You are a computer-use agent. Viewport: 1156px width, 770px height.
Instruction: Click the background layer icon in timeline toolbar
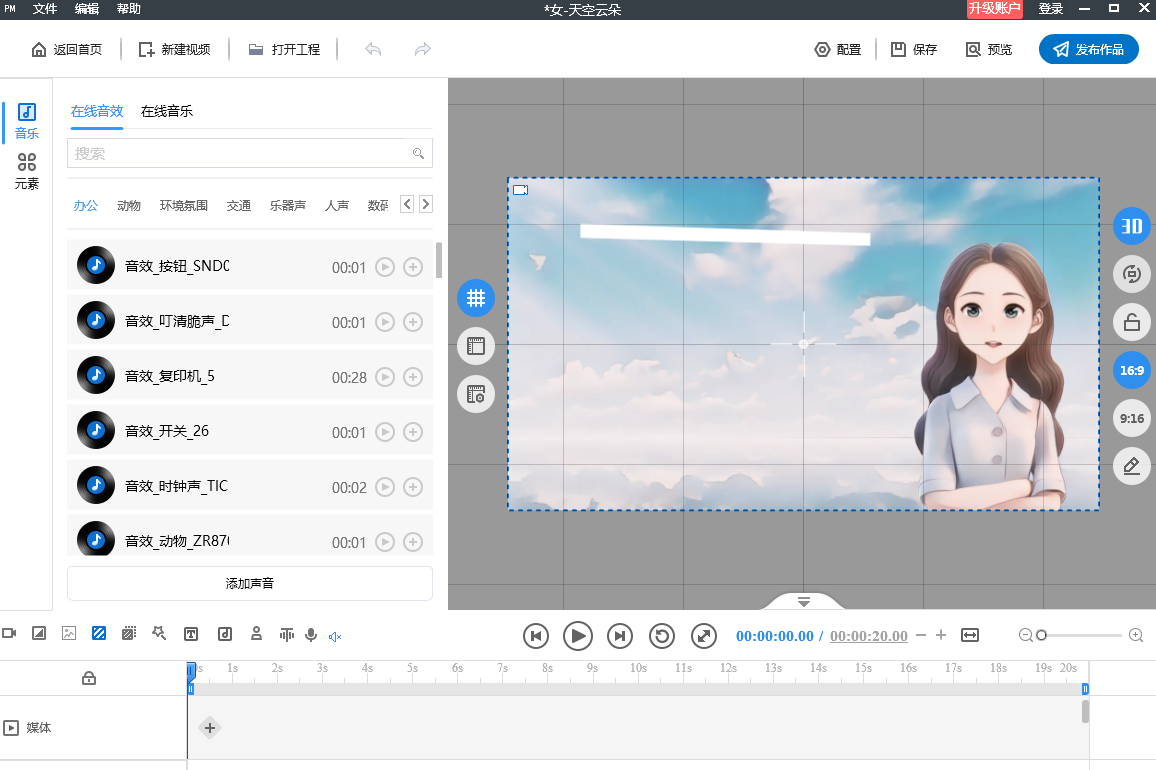coord(39,634)
